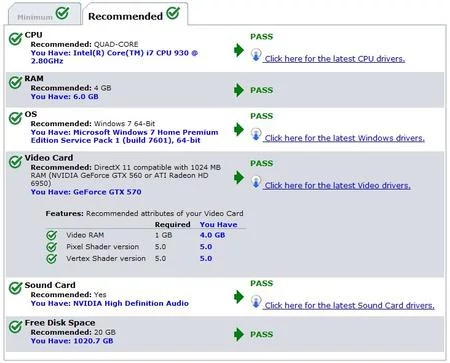Open the latest CPU drivers link
The image size is (450, 363).
pyautogui.click(x=335, y=59)
